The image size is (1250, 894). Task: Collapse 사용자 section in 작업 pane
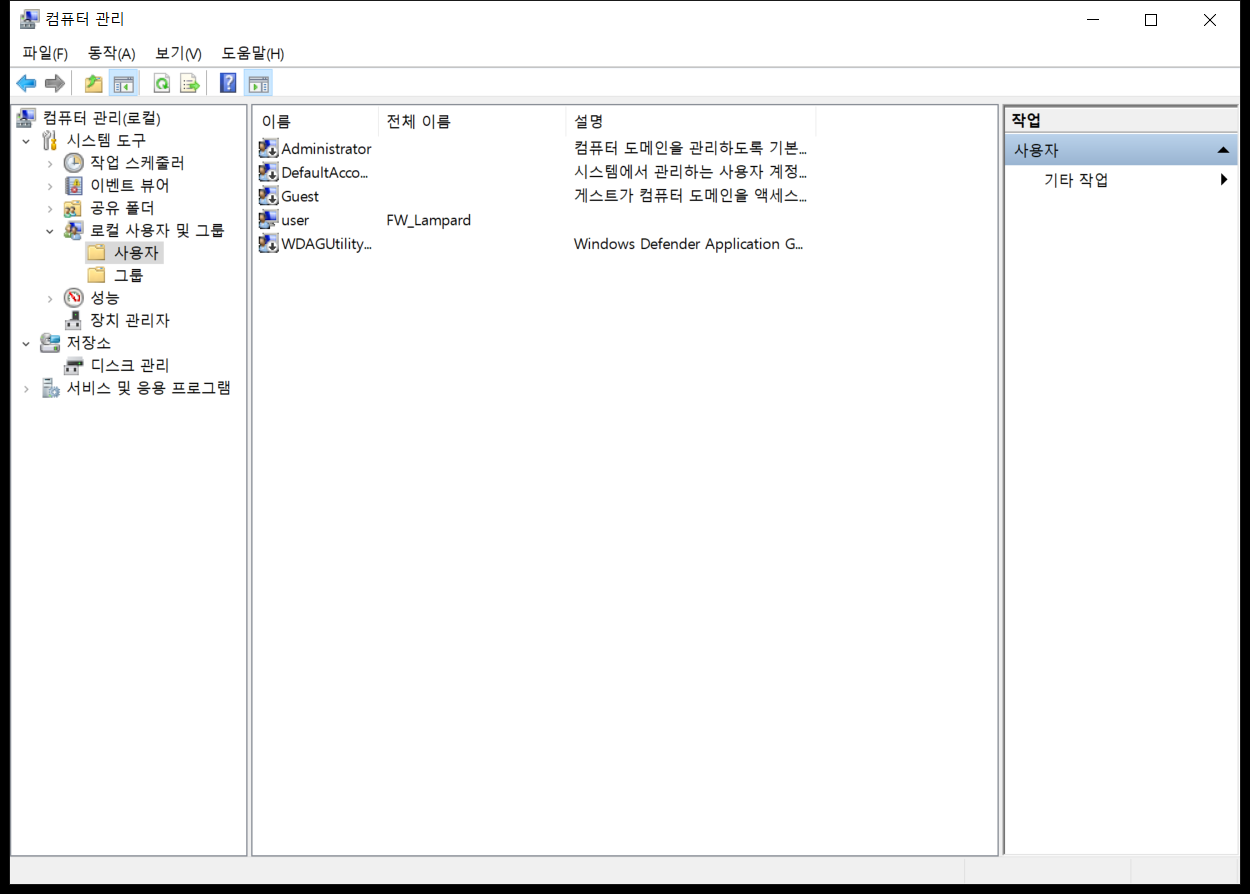point(1222,150)
